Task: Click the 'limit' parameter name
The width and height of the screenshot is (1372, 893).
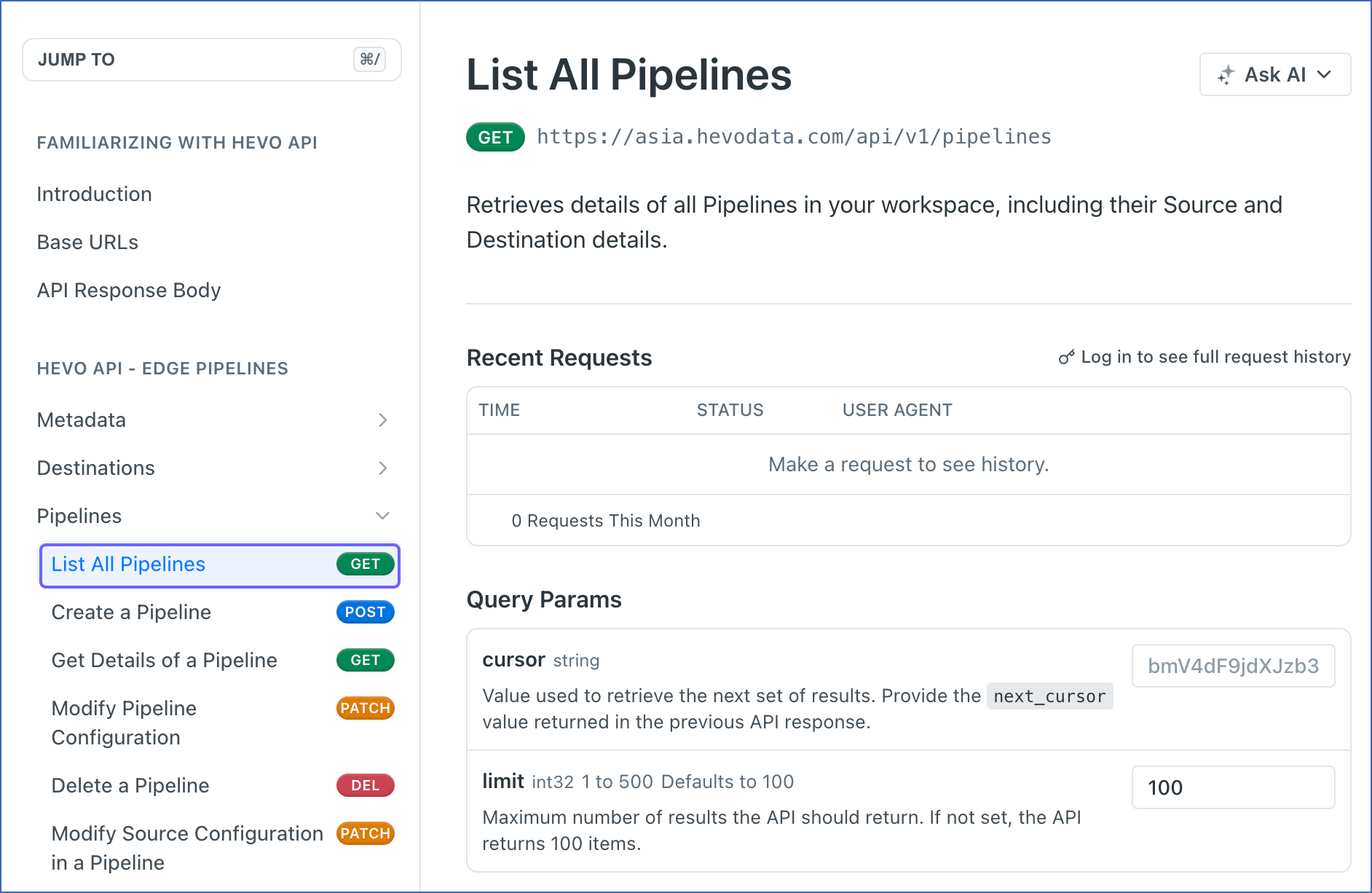Action: [x=503, y=782]
